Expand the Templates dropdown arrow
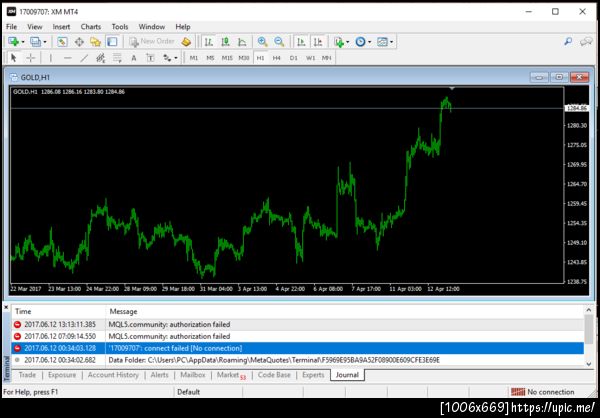 pyautogui.click(x=391, y=42)
